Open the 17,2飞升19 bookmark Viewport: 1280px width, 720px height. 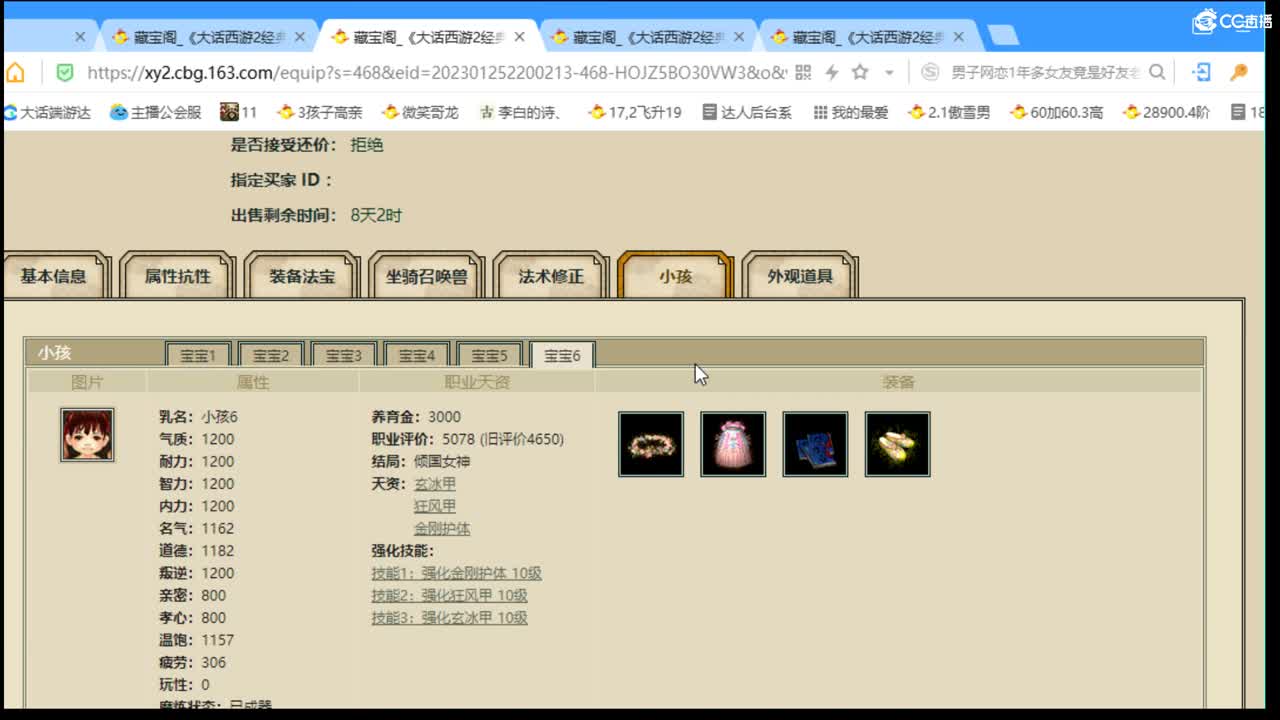point(635,112)
